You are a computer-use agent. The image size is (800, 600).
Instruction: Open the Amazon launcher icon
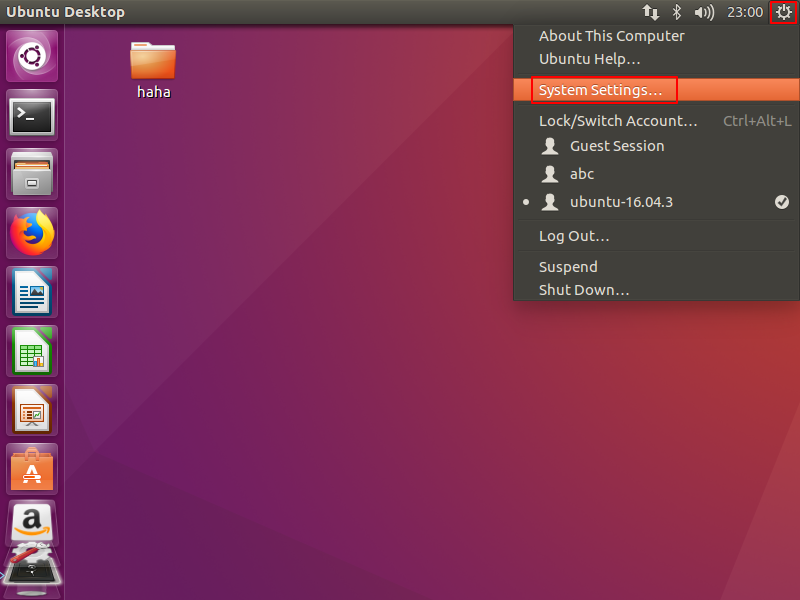pos(32,522)
